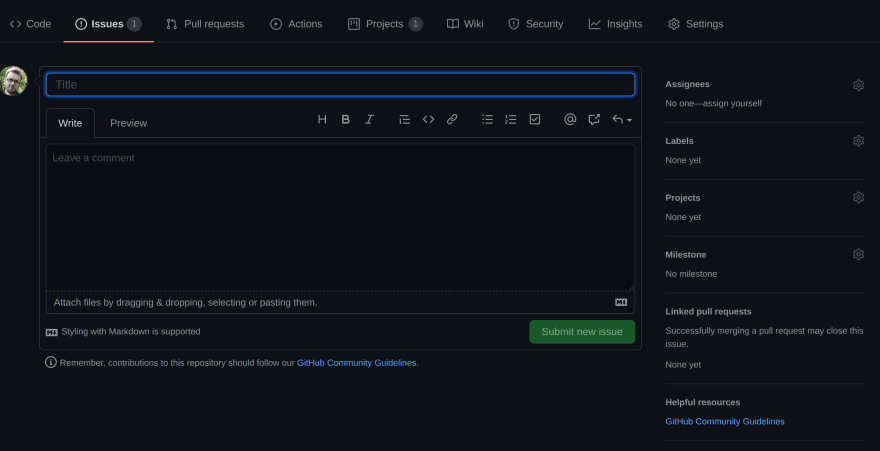Open GitHub Community Guidelines link below editor

click(x=356, y=363)
